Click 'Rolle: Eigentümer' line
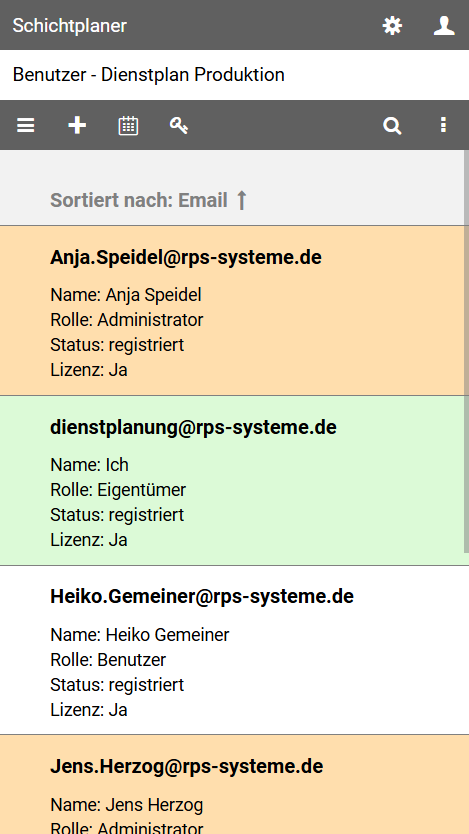This screenshot has width=469, height=834. [118, 490]
